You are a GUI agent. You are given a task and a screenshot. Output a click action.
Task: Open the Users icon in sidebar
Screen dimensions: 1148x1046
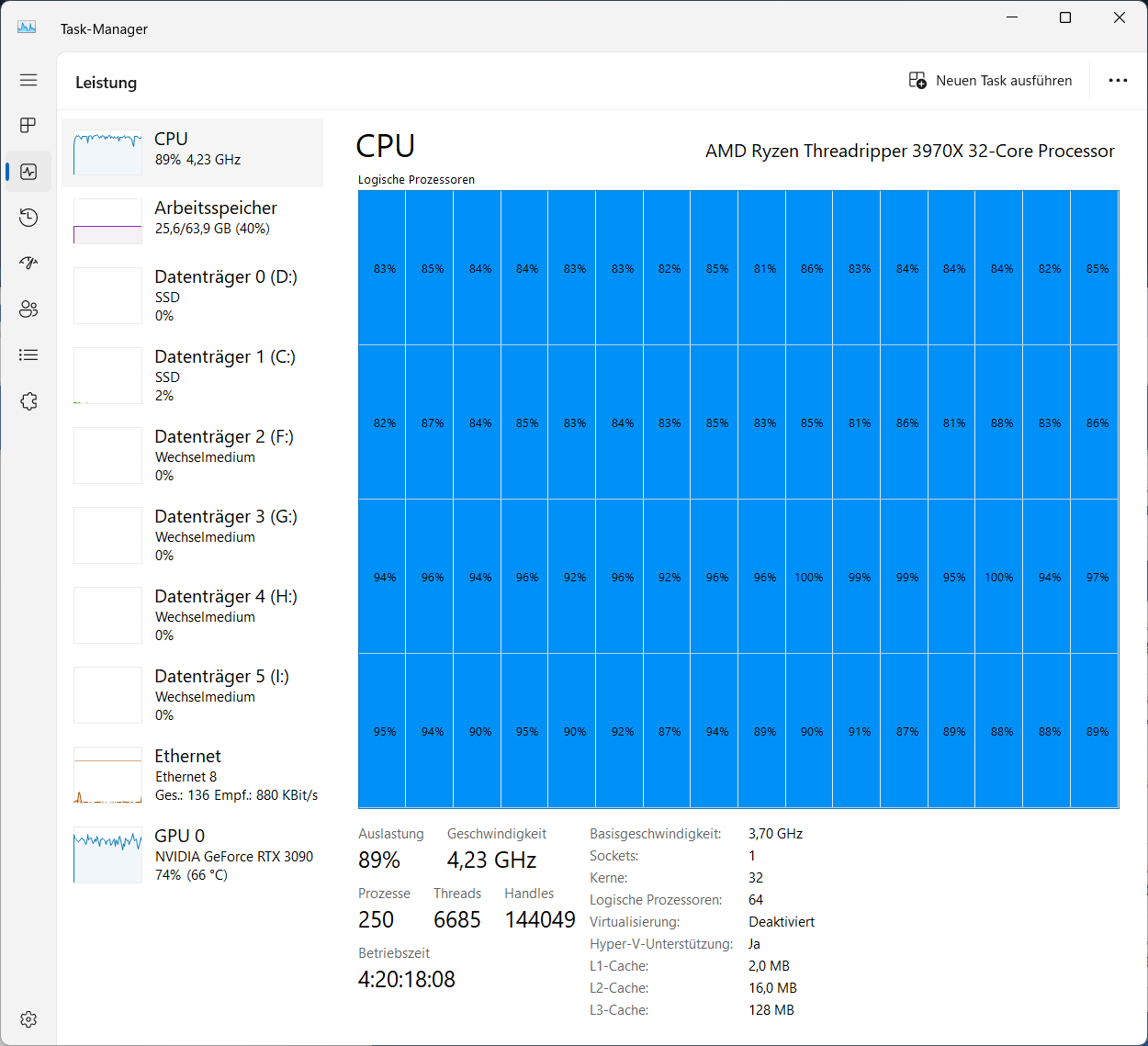[28, 309]
